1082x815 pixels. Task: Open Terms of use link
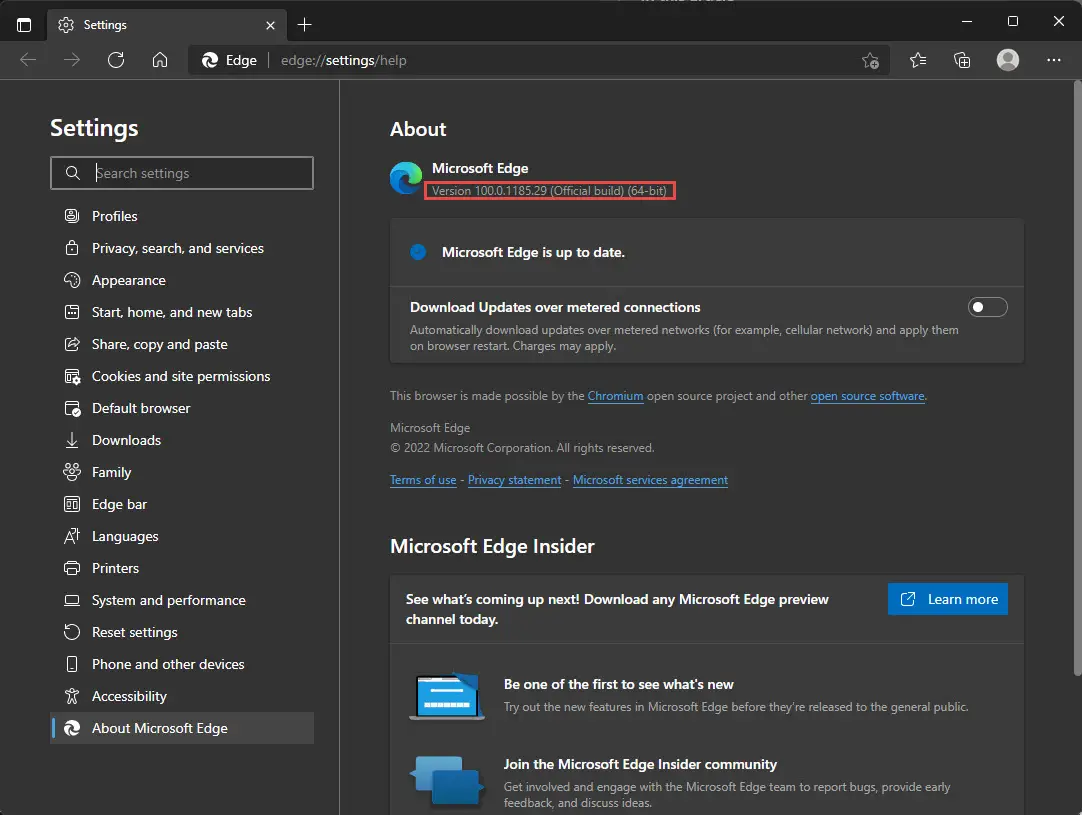pos(423,480)
